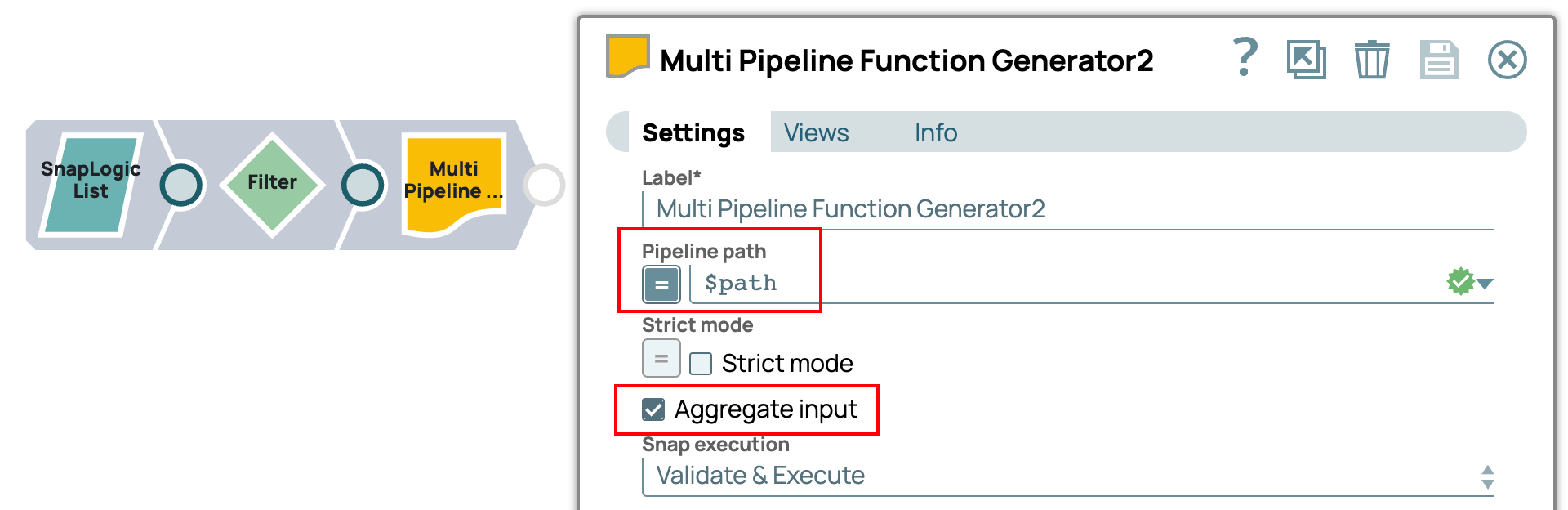Switch to the Views tab
The width and height of the screenshot is (1568, 510).
click(x=816, y=132)
